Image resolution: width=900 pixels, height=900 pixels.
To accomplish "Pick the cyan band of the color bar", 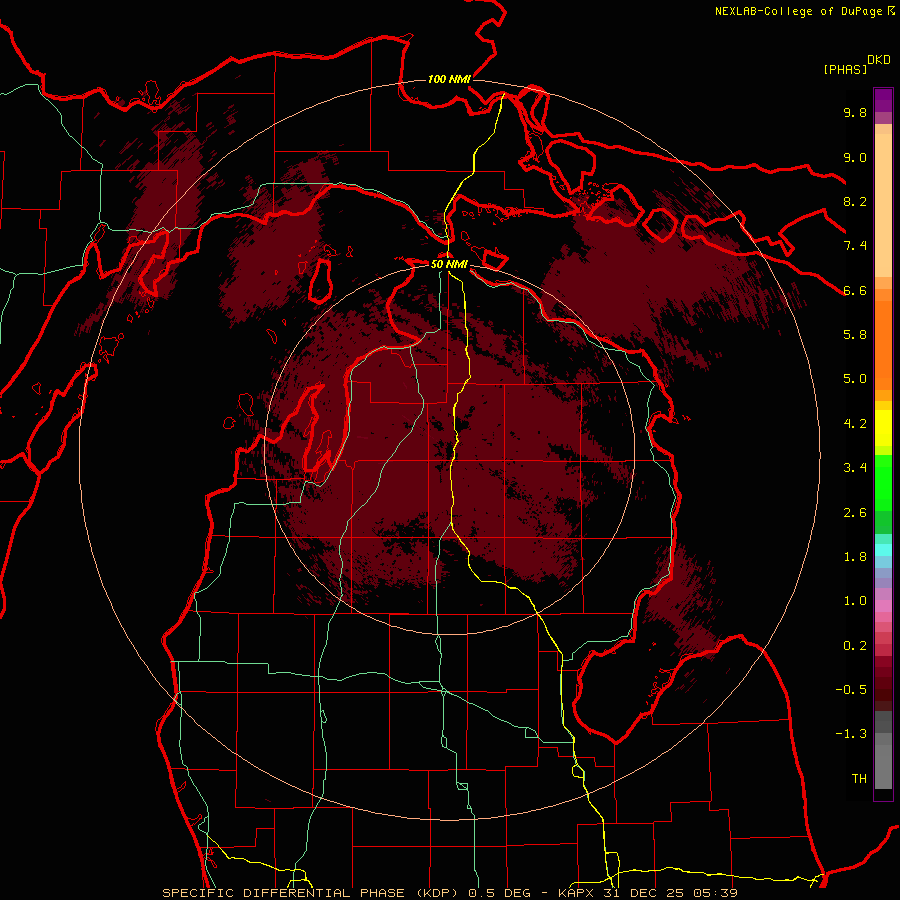I will tap(883, 550).
